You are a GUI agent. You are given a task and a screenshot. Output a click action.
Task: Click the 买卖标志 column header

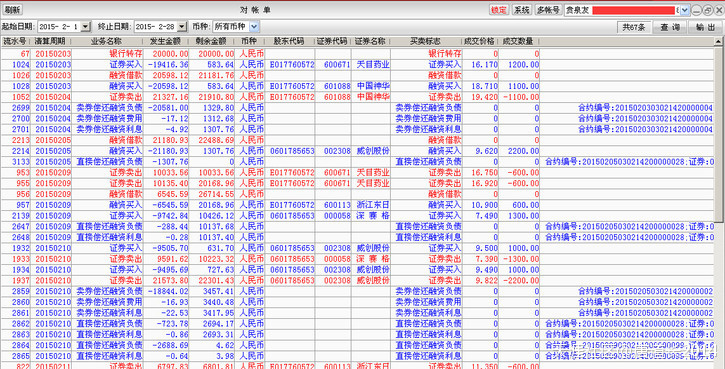point(426,42)
